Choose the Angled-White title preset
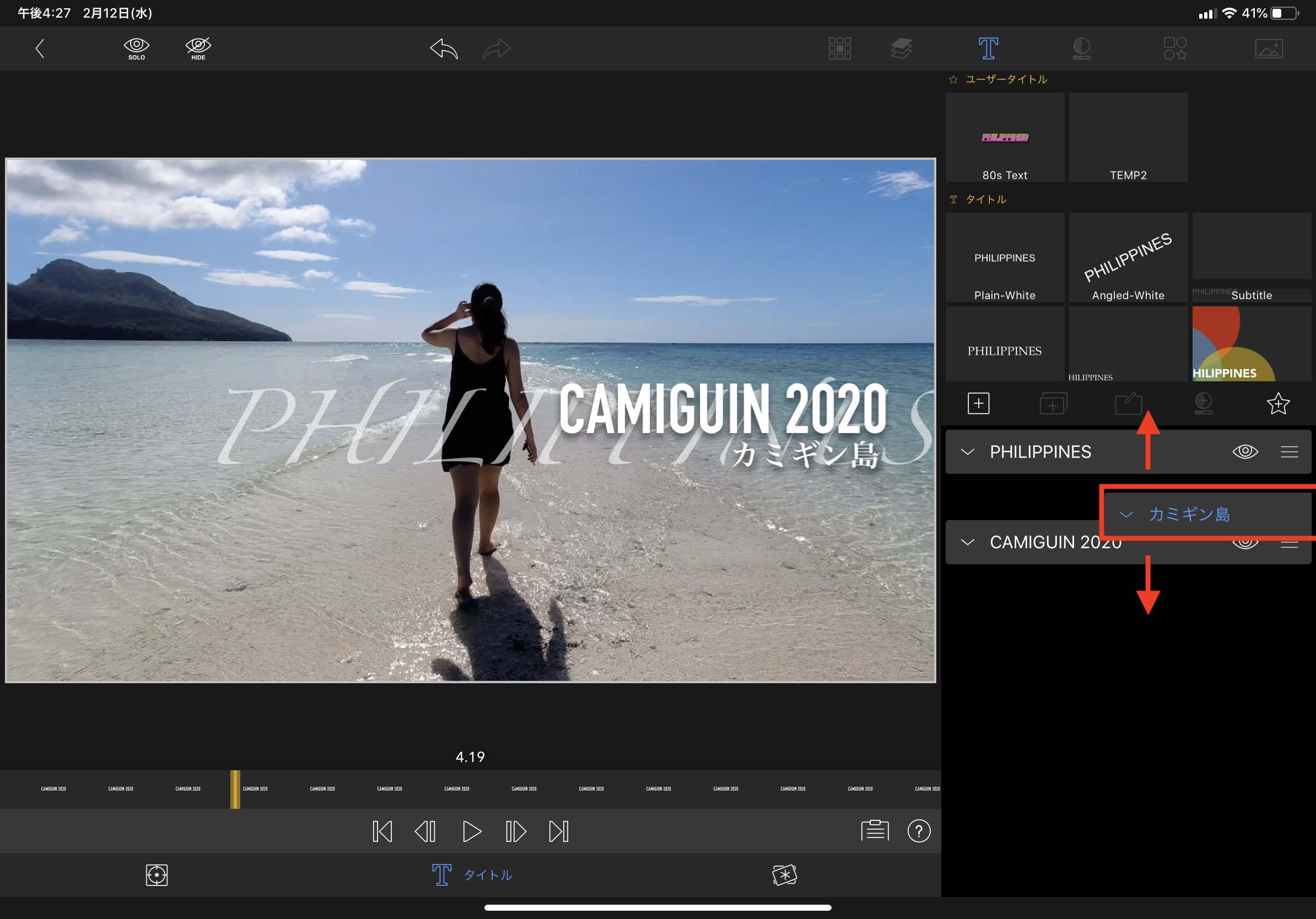The image size is (1316, 919). [1128, 258]
